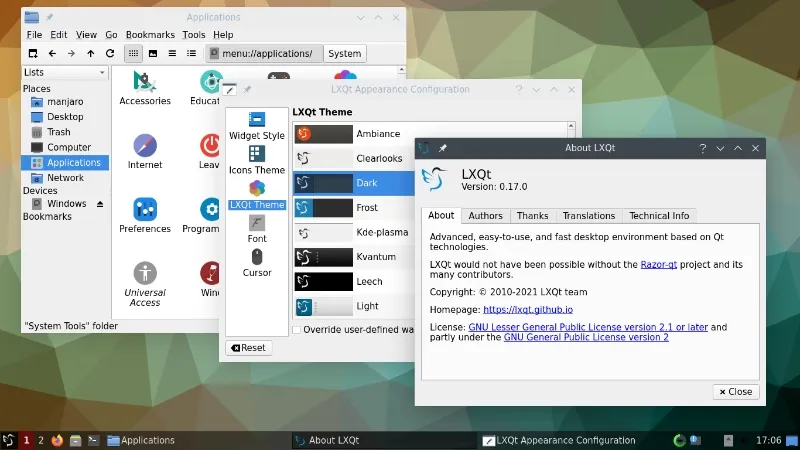
Task: Launch the file manager from panel quicklaunch
Action: pos(76,440)
